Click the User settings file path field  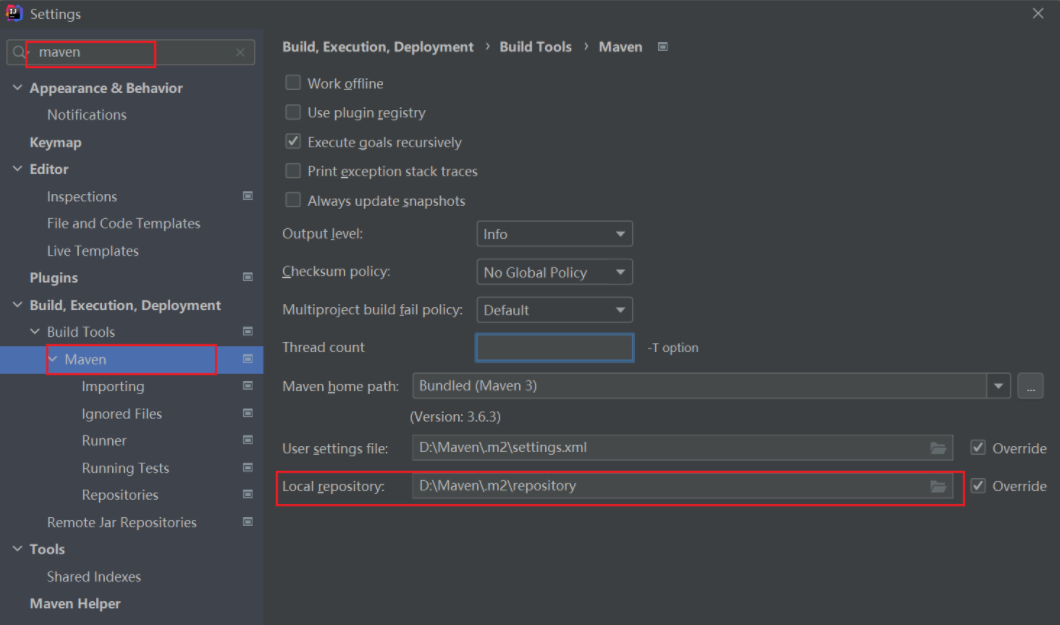coord(683,447)
